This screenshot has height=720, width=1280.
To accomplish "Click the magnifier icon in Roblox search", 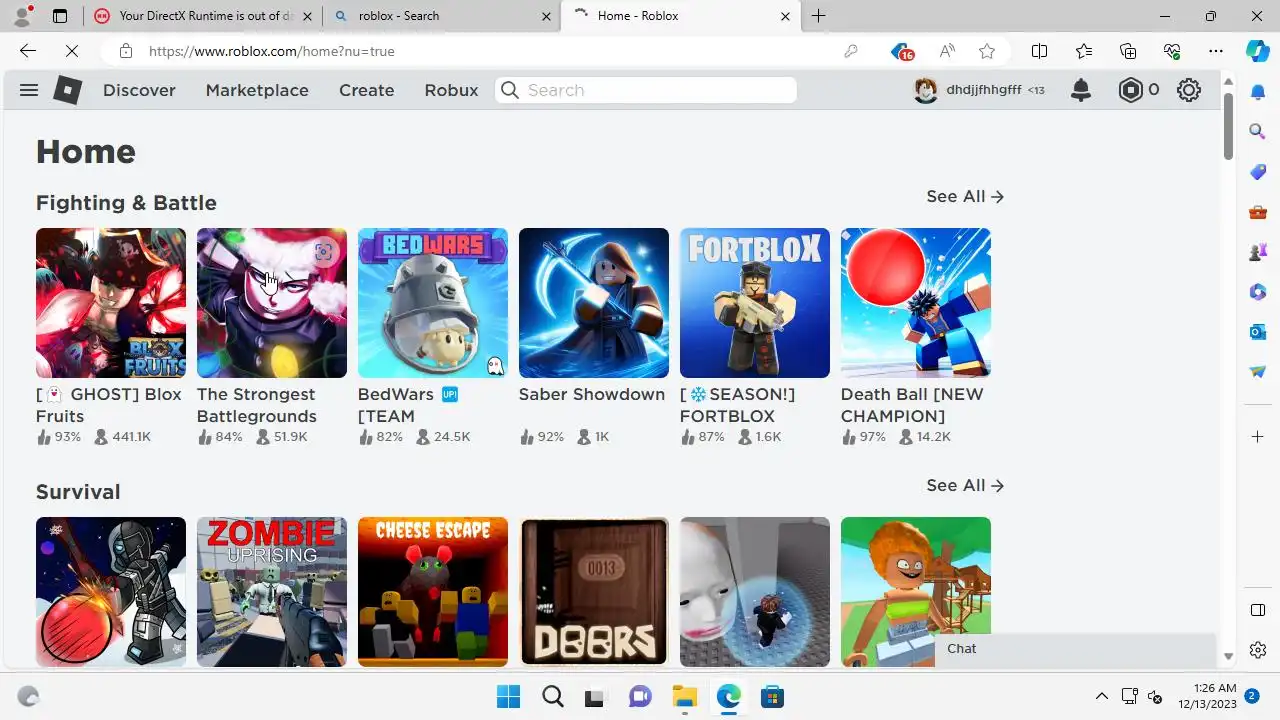I will click(x=510, y=90).
